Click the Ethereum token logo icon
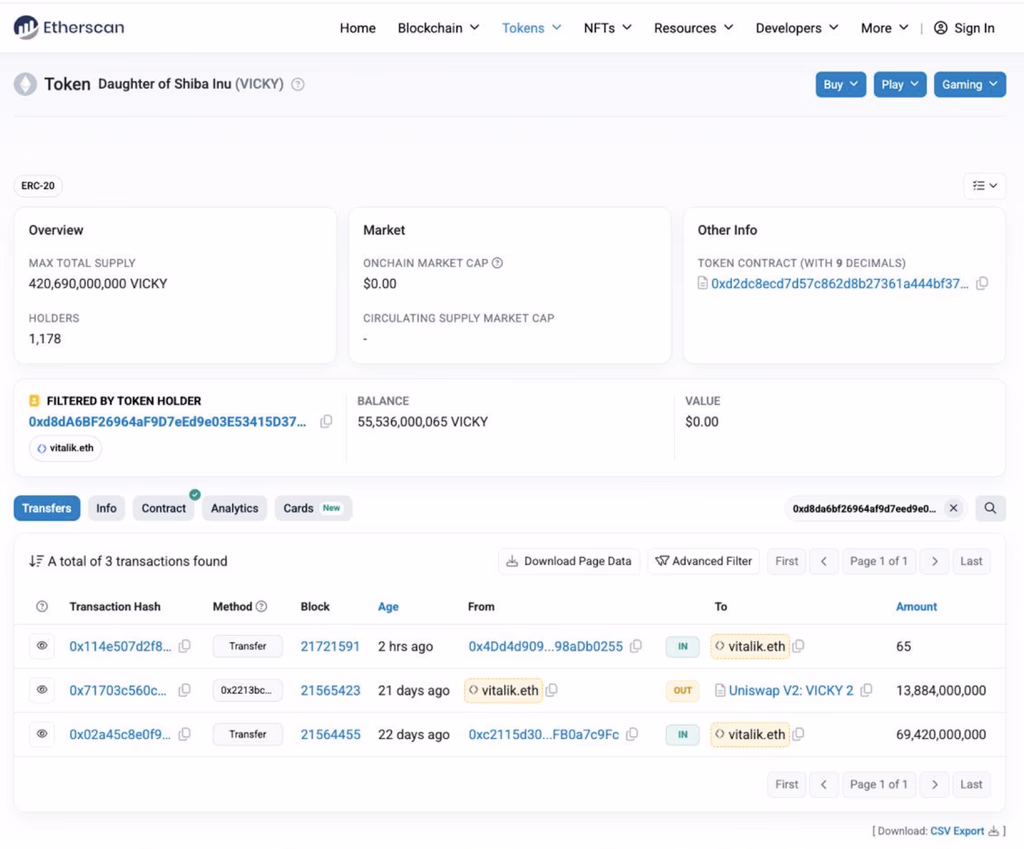The image size is (1024, 849). pyautogui.click(x=25, y=84)
